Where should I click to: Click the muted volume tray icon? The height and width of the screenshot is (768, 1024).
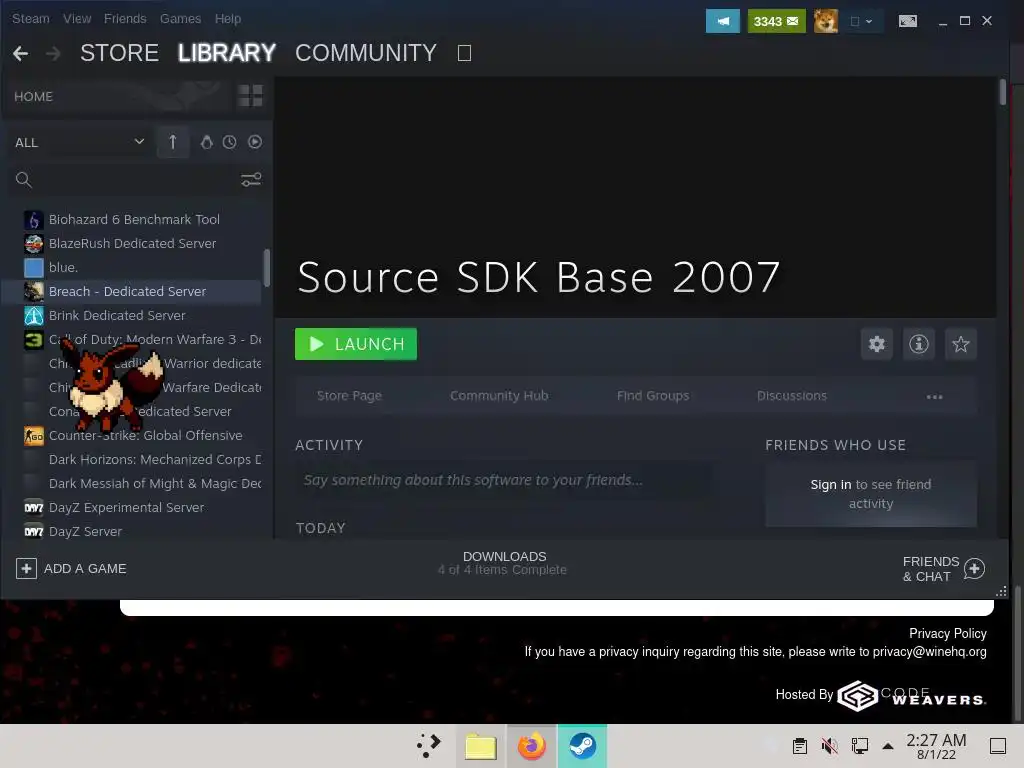tap(829, 746)
